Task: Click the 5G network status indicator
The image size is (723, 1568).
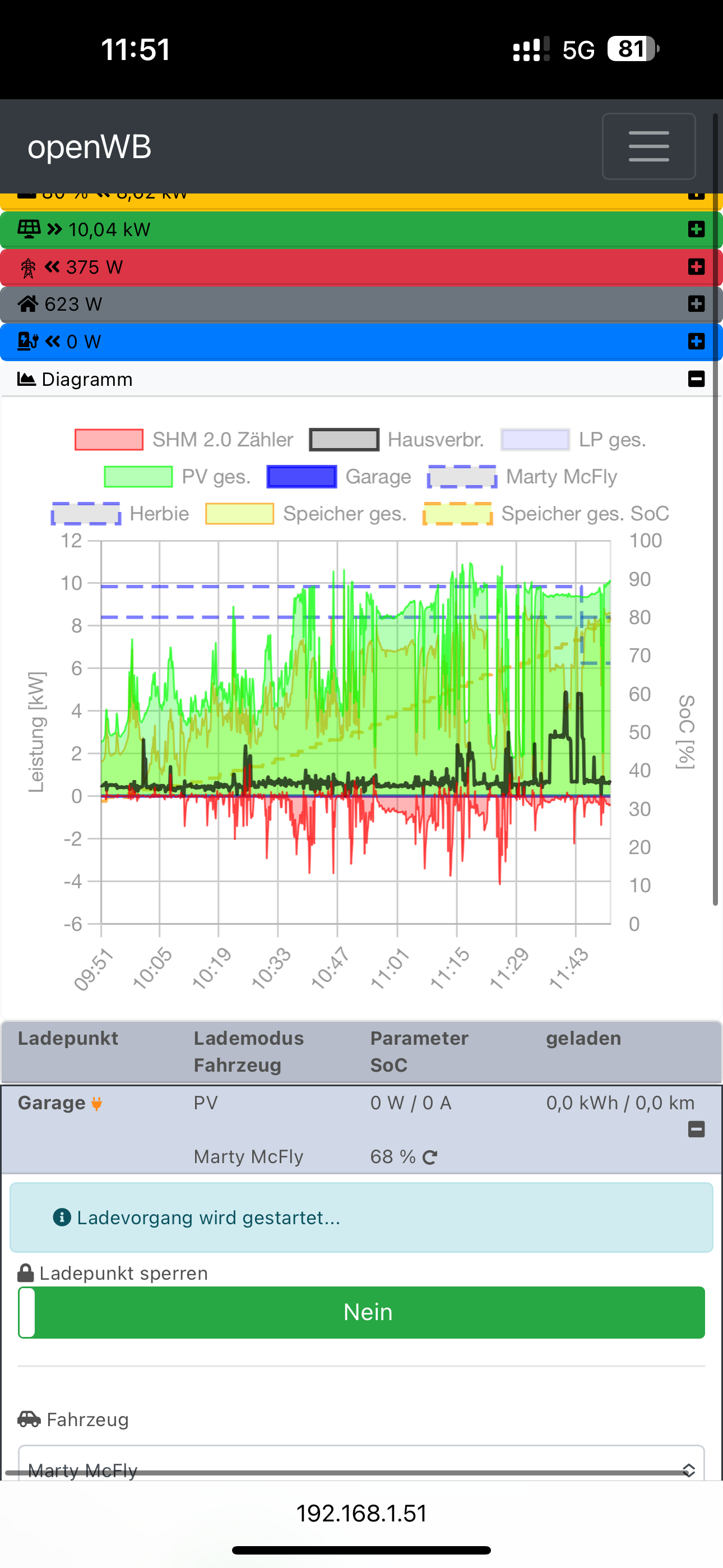Action: (578, 50)
